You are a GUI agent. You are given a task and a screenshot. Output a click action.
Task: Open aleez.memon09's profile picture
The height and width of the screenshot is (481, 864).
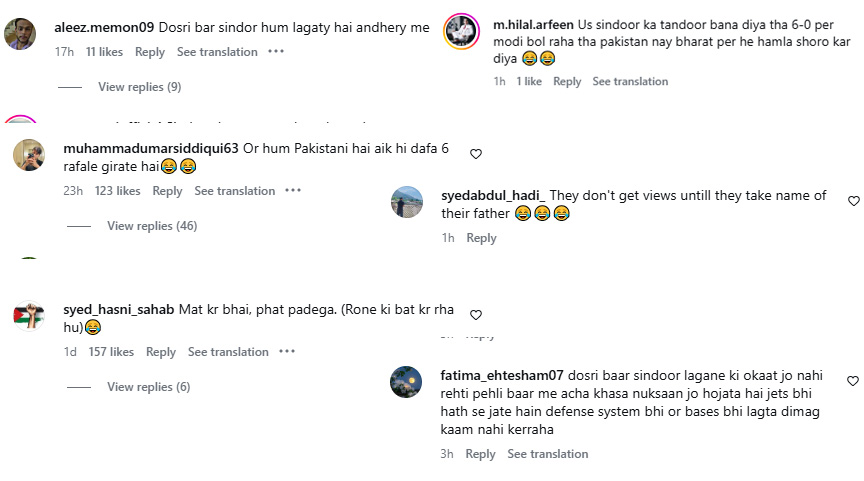pos(21,34)
